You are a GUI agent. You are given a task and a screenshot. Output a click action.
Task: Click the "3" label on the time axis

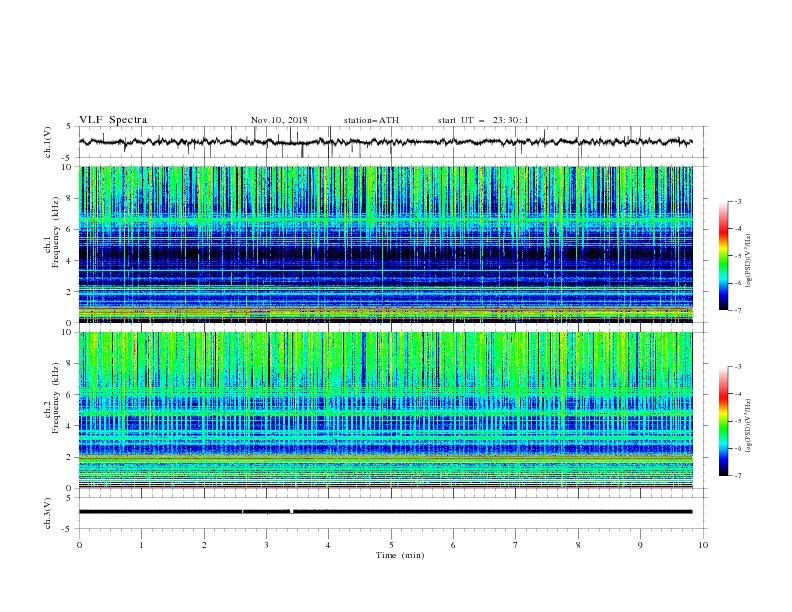point(266,545)
